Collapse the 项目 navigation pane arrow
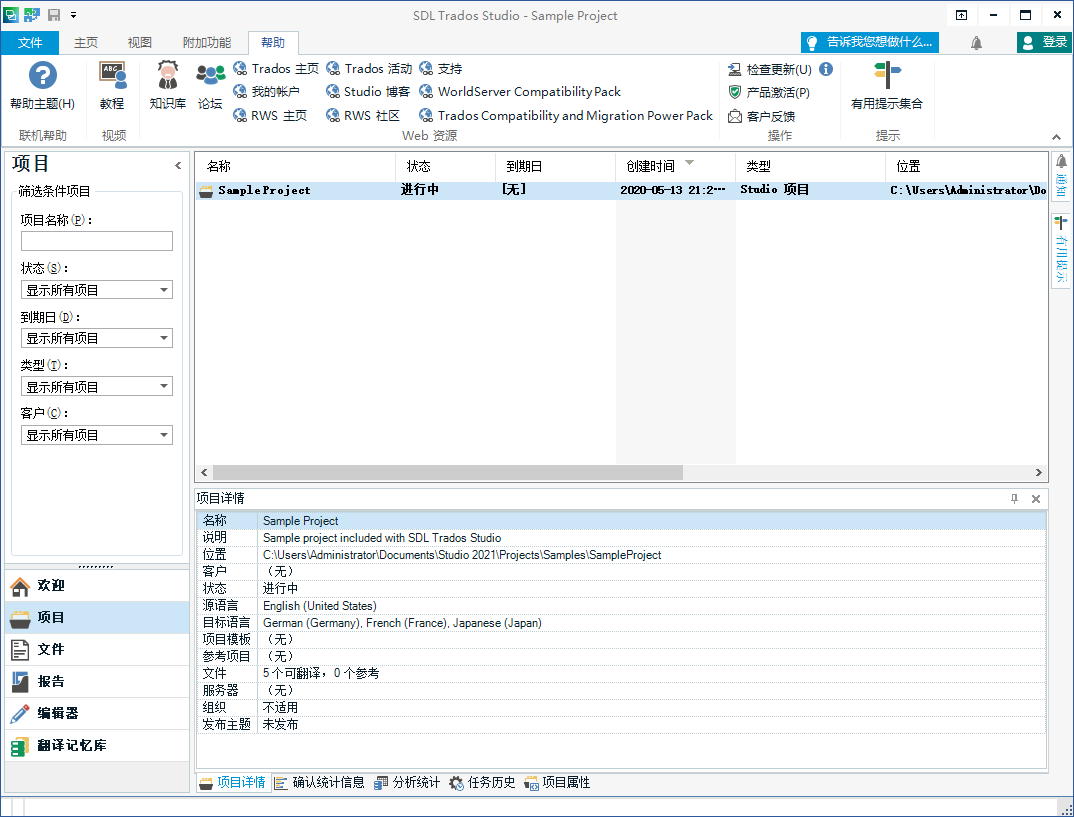 [x=178, y=165]
